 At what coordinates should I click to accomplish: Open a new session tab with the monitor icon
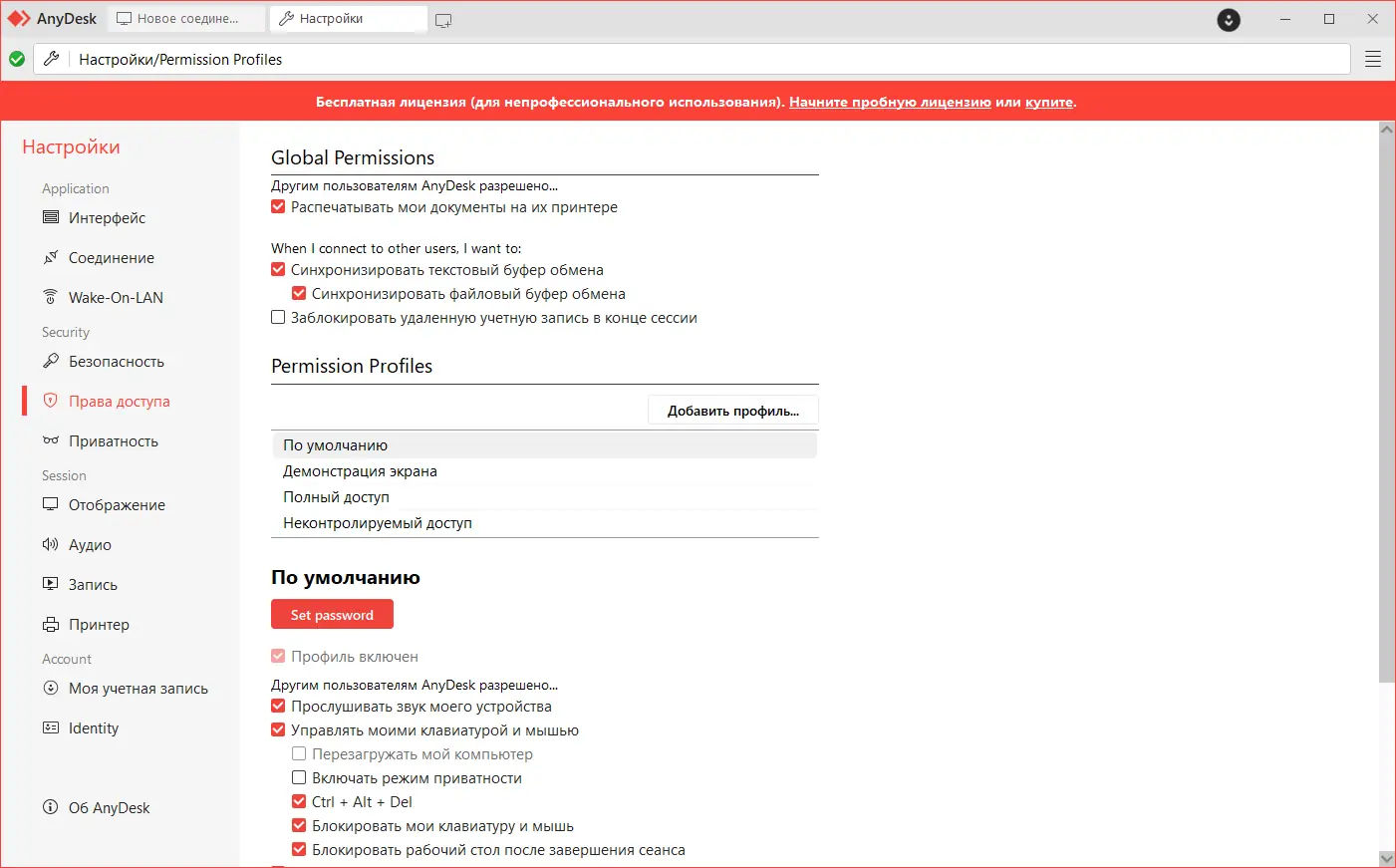click(x=443, y=20)
